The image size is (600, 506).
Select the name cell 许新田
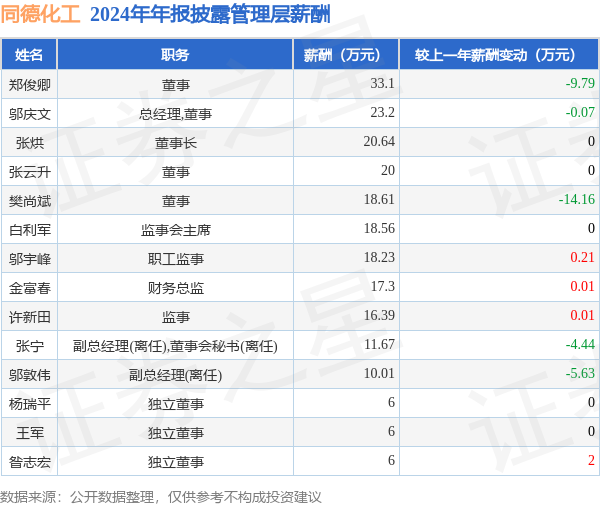[x=29, y=317]
